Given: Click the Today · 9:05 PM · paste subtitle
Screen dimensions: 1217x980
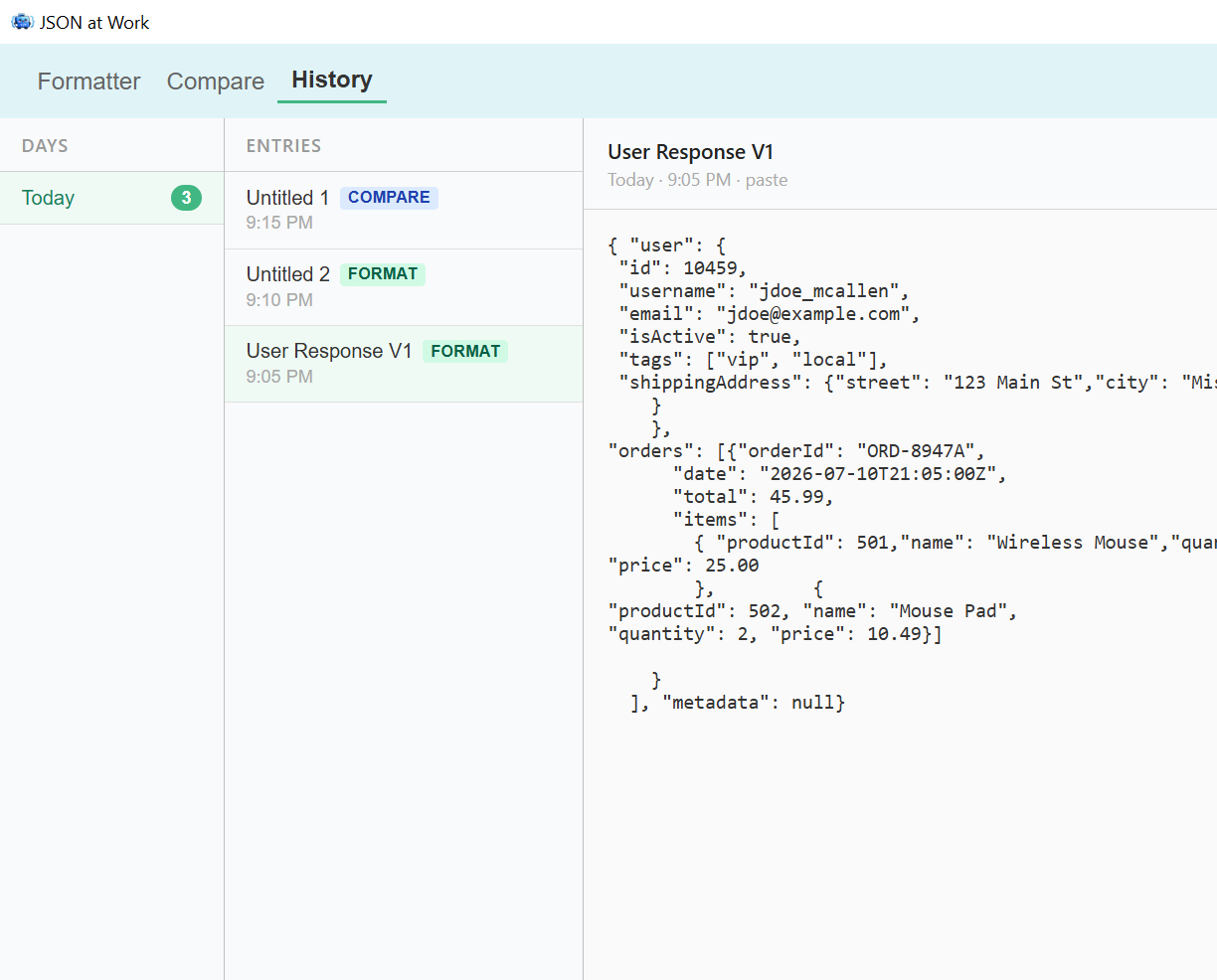Looking at the screenshot, I should (698, 180).
